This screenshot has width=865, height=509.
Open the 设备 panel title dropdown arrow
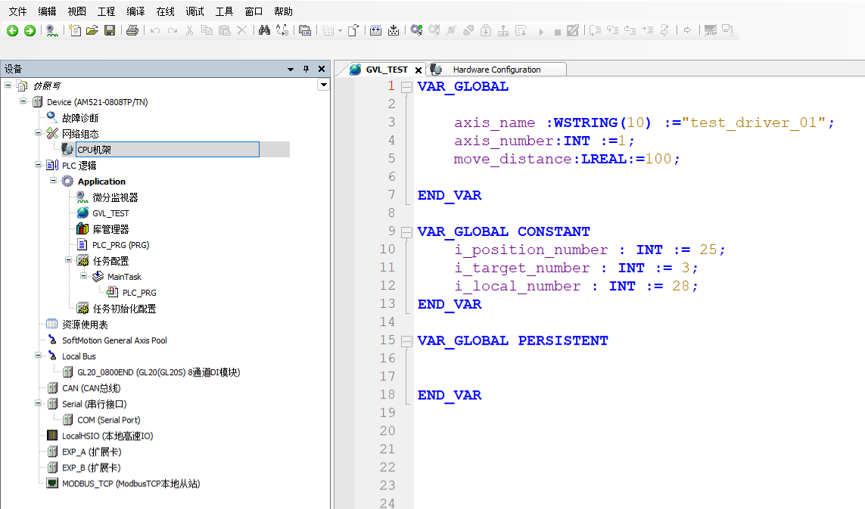tap(291, 69)
